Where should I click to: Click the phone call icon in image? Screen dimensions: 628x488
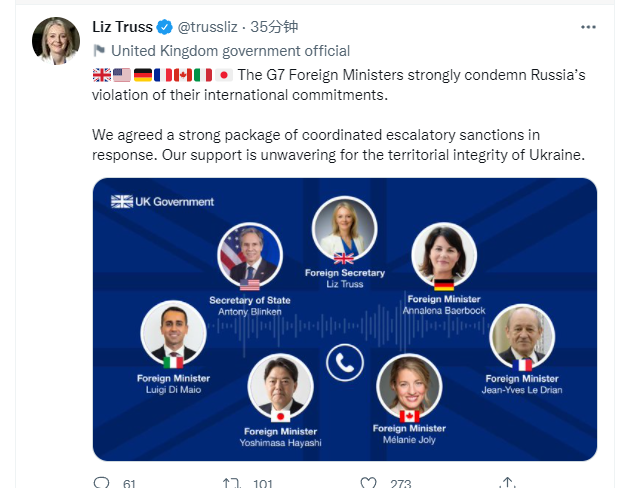click(x=345, y=362)
